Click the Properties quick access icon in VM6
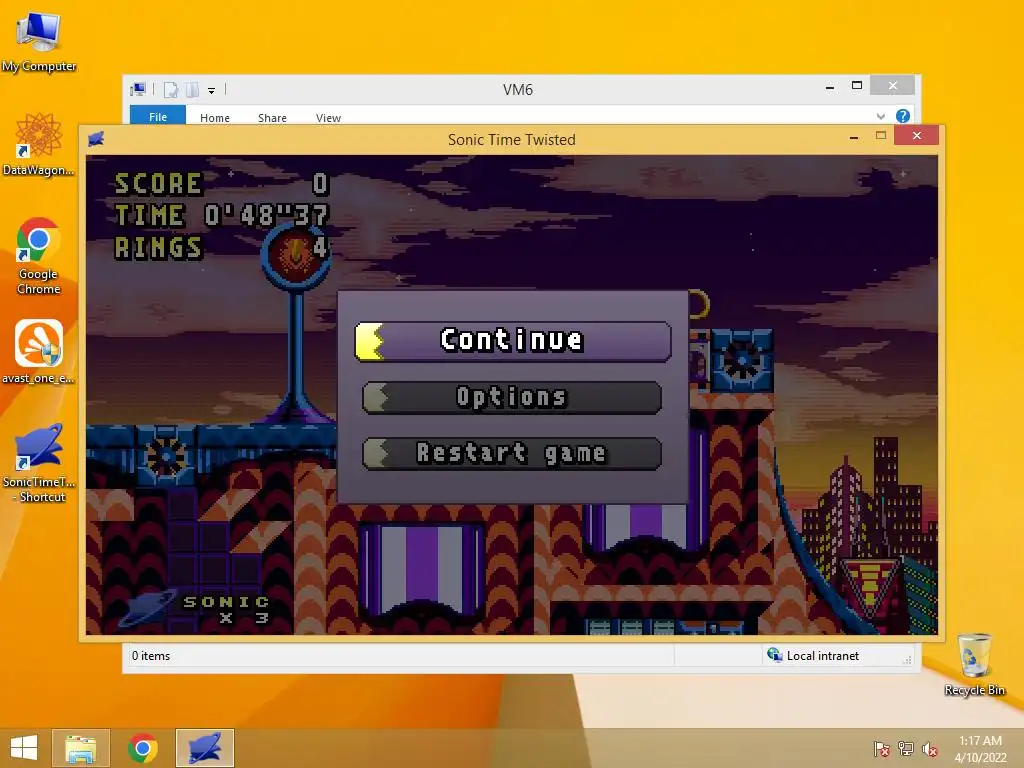 click(x=170, y=89)
